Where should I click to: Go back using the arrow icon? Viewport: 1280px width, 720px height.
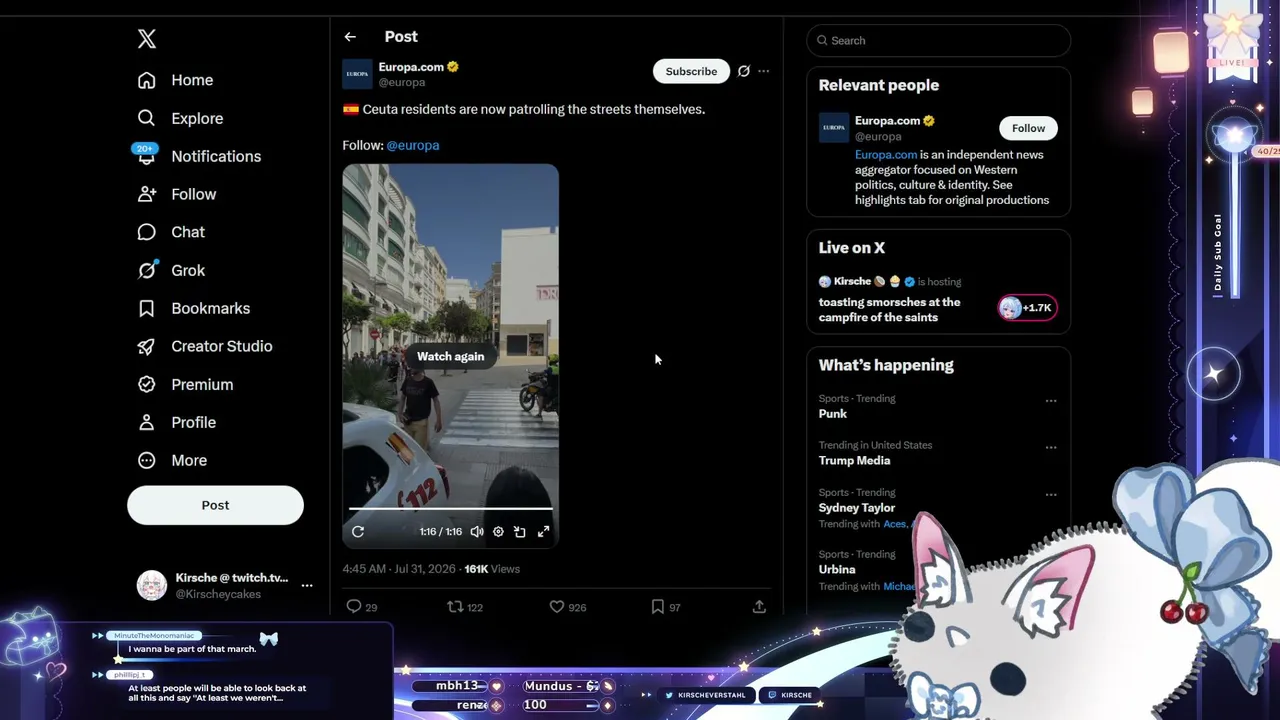tap(350, 37)
